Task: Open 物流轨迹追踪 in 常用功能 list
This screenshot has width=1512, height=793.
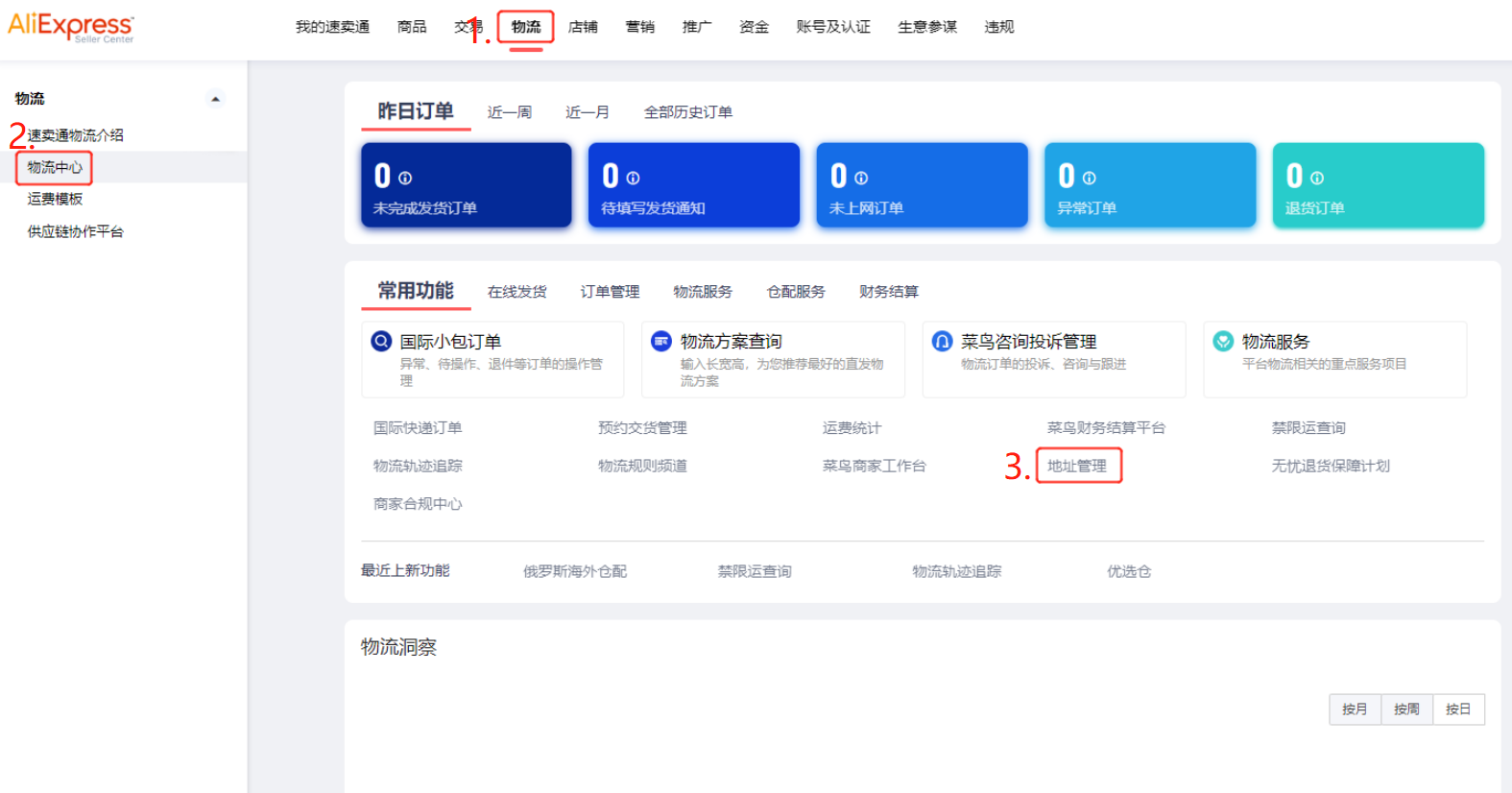Action: point(418,467)
